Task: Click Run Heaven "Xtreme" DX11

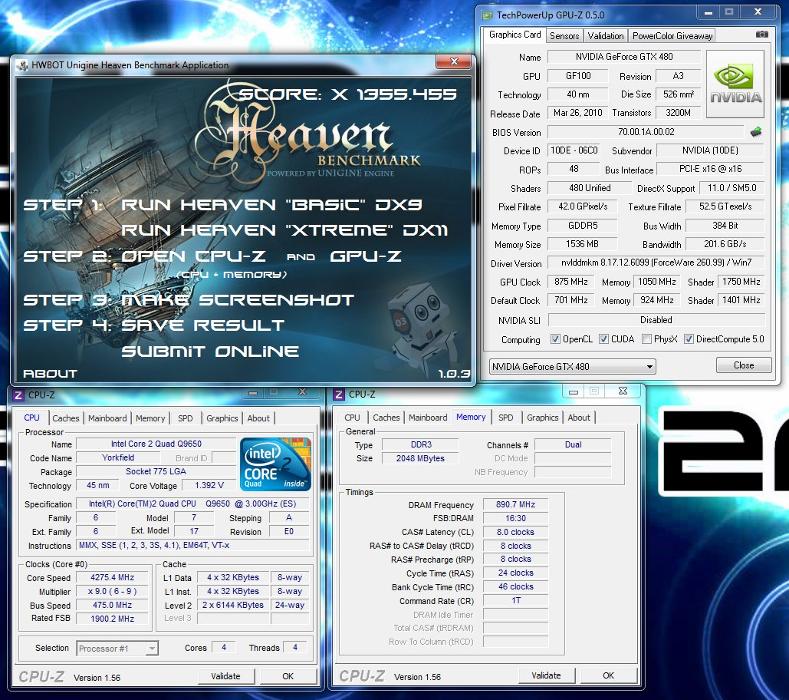Action: point(284,230)
